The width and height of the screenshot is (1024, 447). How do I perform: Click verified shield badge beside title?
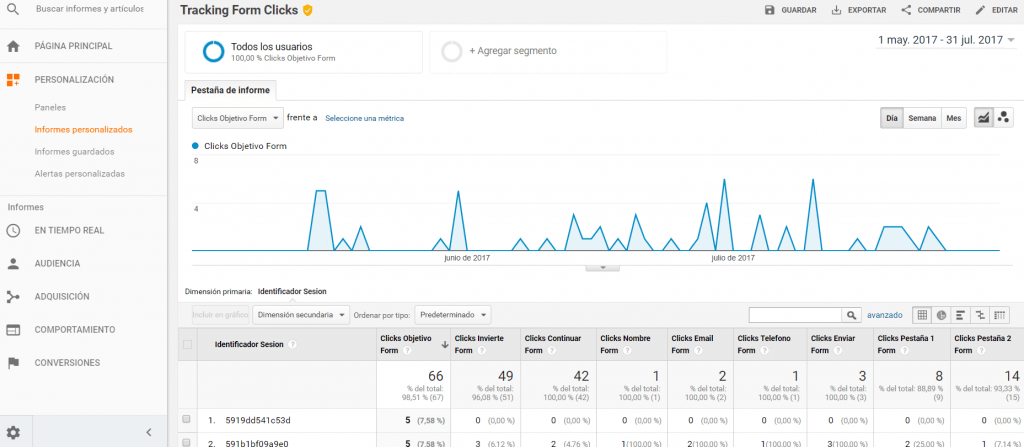[308, 10]
